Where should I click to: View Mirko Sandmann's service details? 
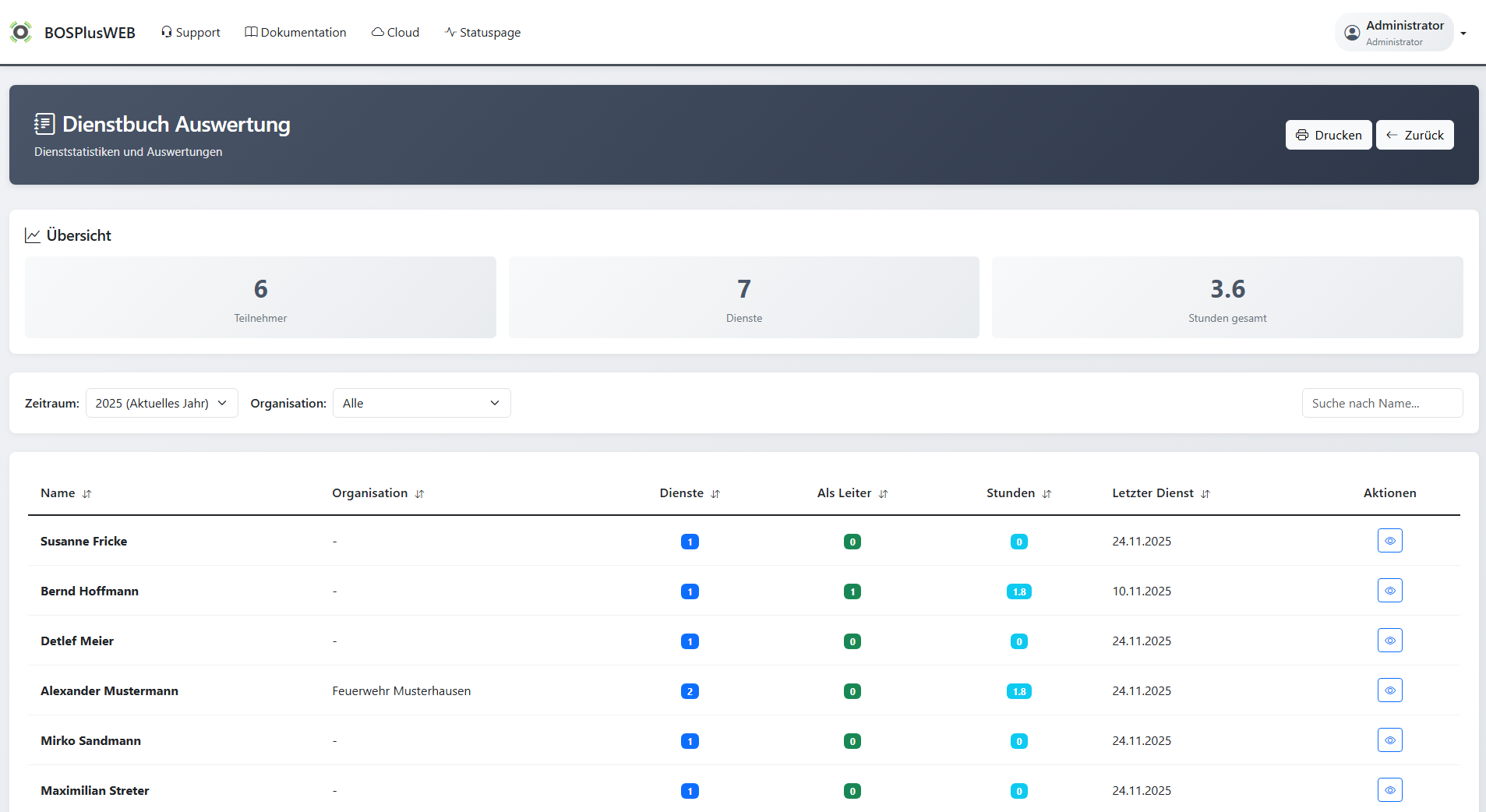tap(1389, 740)
